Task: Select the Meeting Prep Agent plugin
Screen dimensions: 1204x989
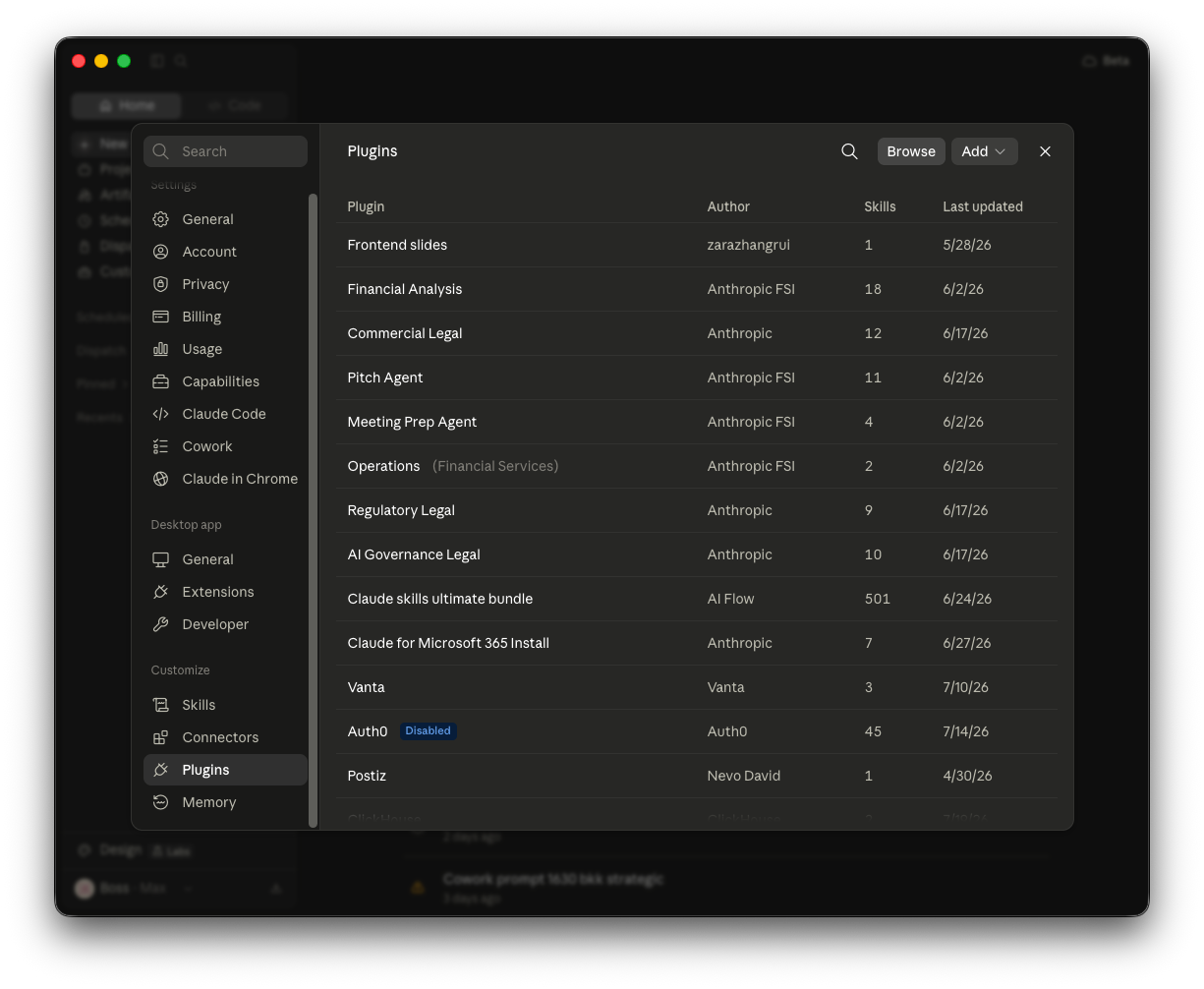Action: (x=412, y=422)
